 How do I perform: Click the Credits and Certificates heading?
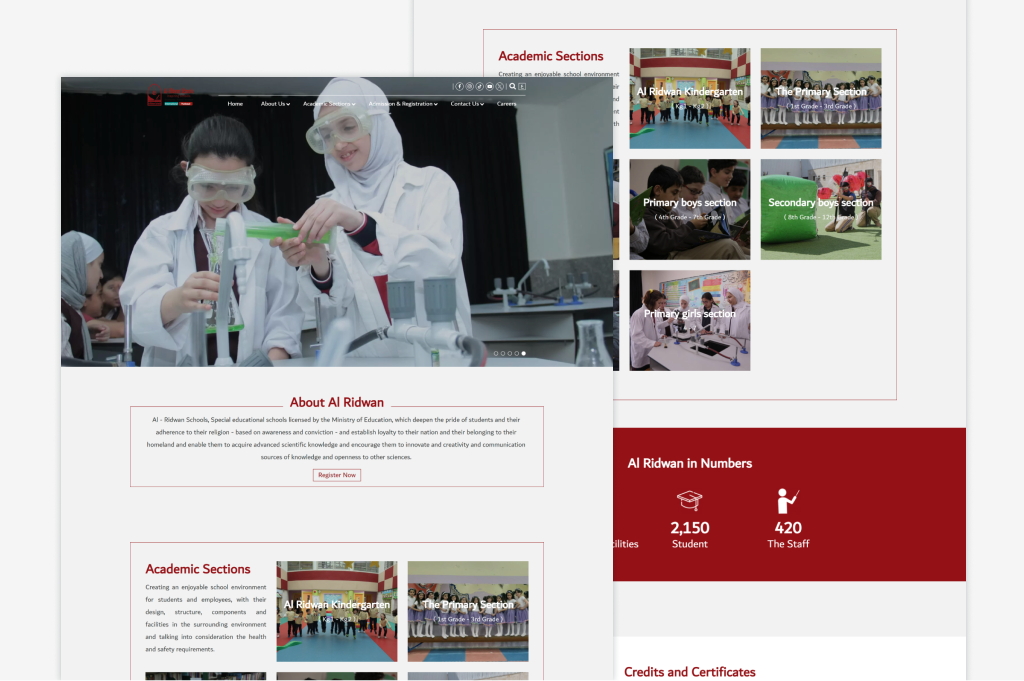point(690,672)
